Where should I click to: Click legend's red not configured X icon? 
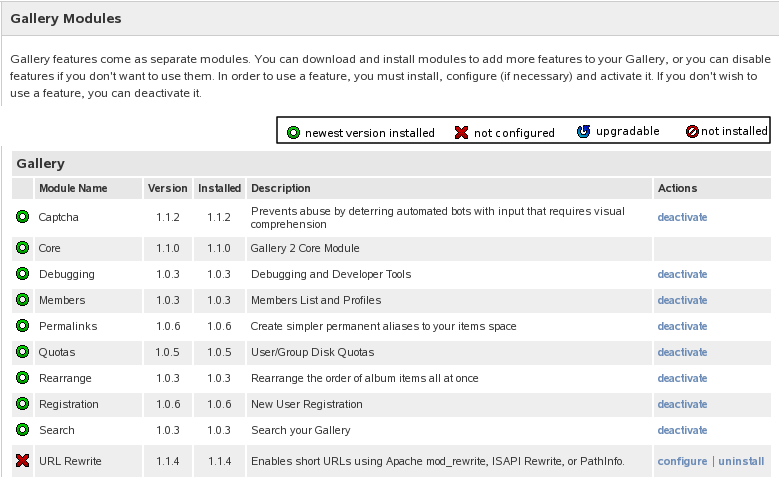coord(461,133)
